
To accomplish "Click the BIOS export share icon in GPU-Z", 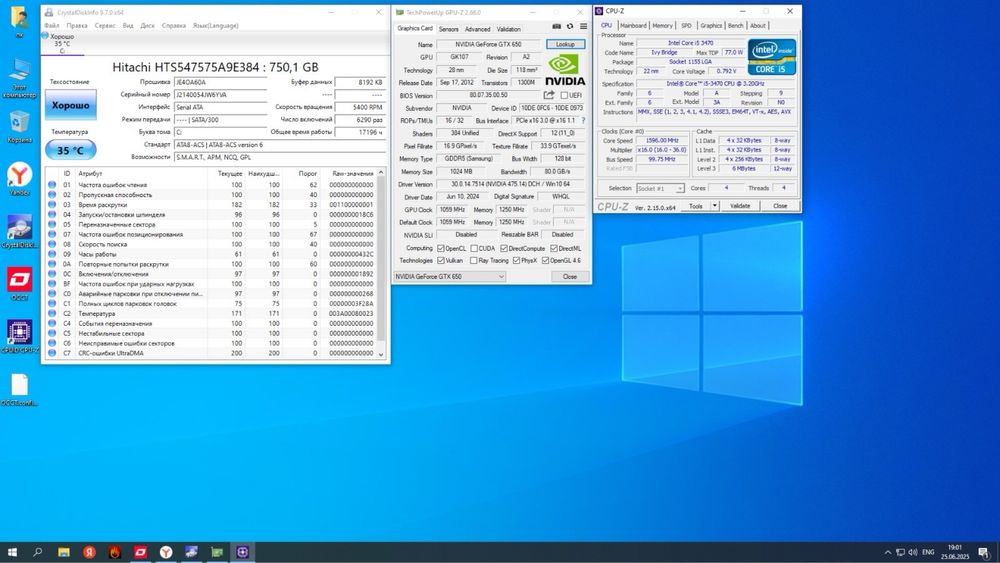I will (x=548, y=95).
